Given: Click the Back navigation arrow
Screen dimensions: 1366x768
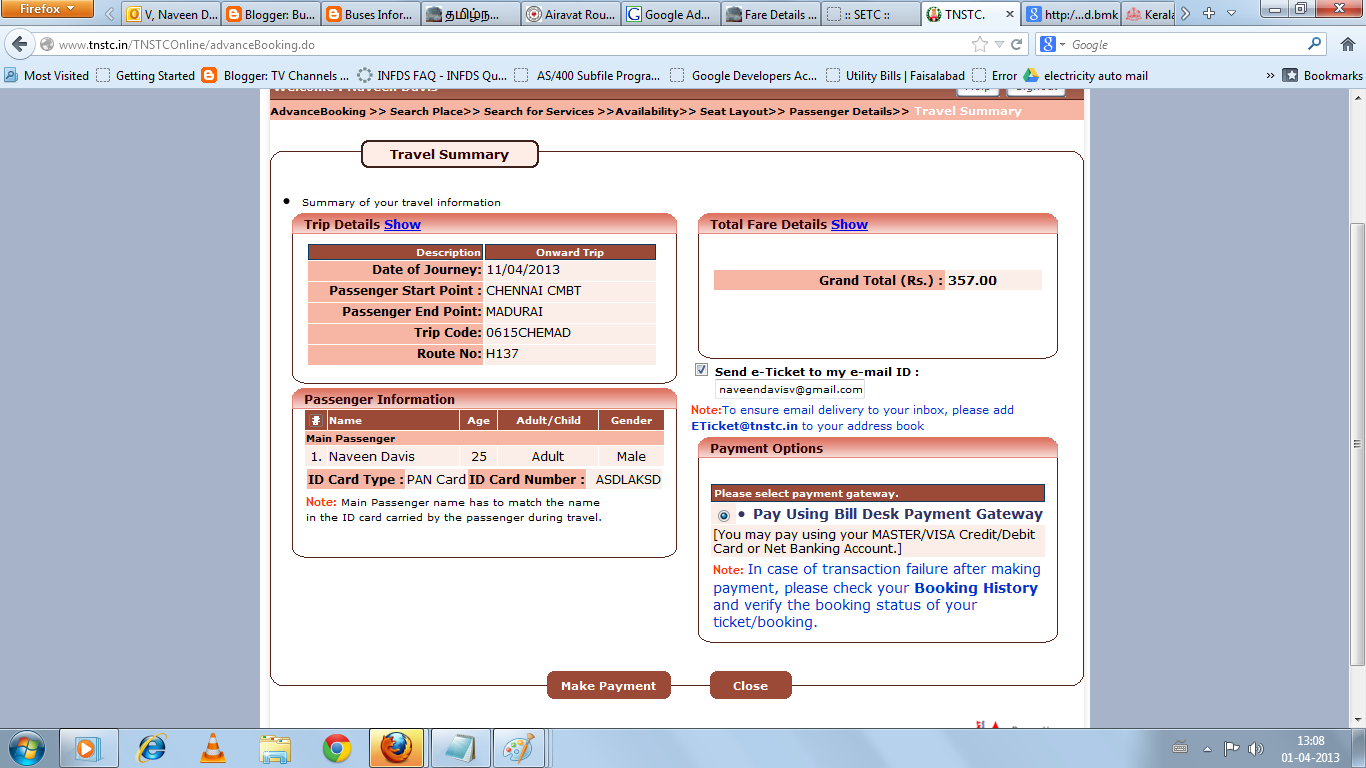Looking at the screenshot, I should [x=21, y=44].
